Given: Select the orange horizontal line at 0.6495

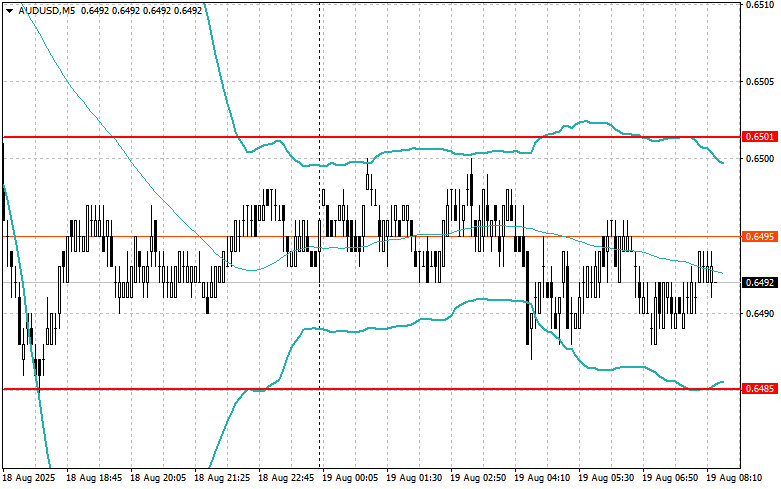Looking at the screenshot, I should coord(371,237).
